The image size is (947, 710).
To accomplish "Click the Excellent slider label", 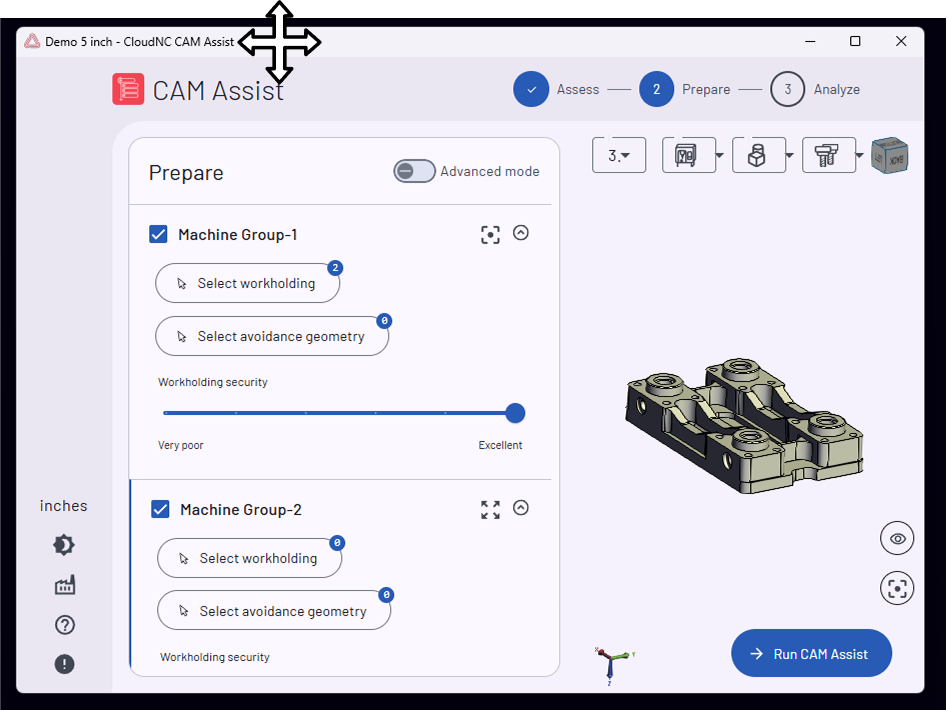I will (500, 445).
